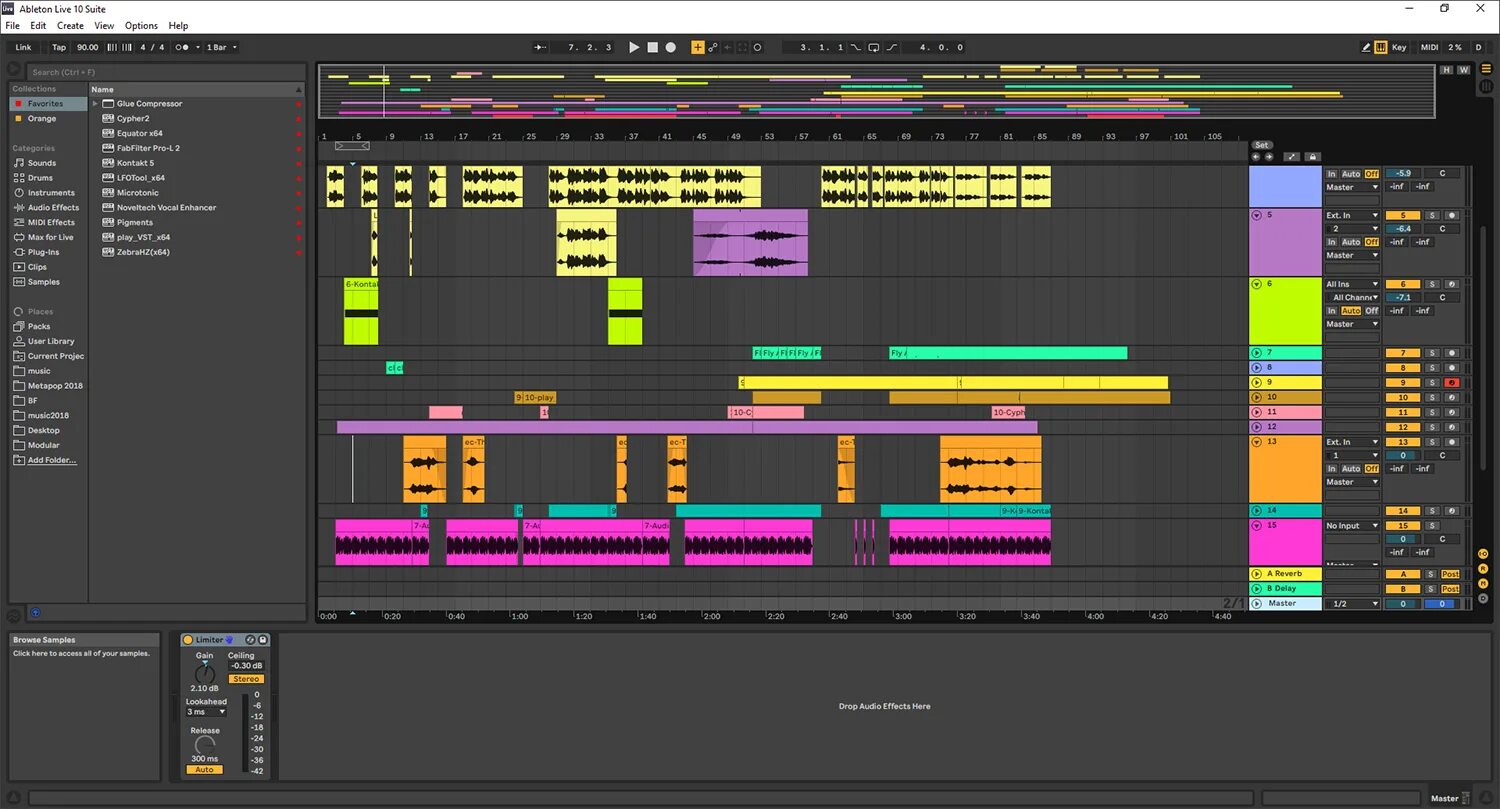The width and height of the screenshot is (1500, 809).
Task: Open the 1 Bar quantization dropdown
Action: pos(222,47)
